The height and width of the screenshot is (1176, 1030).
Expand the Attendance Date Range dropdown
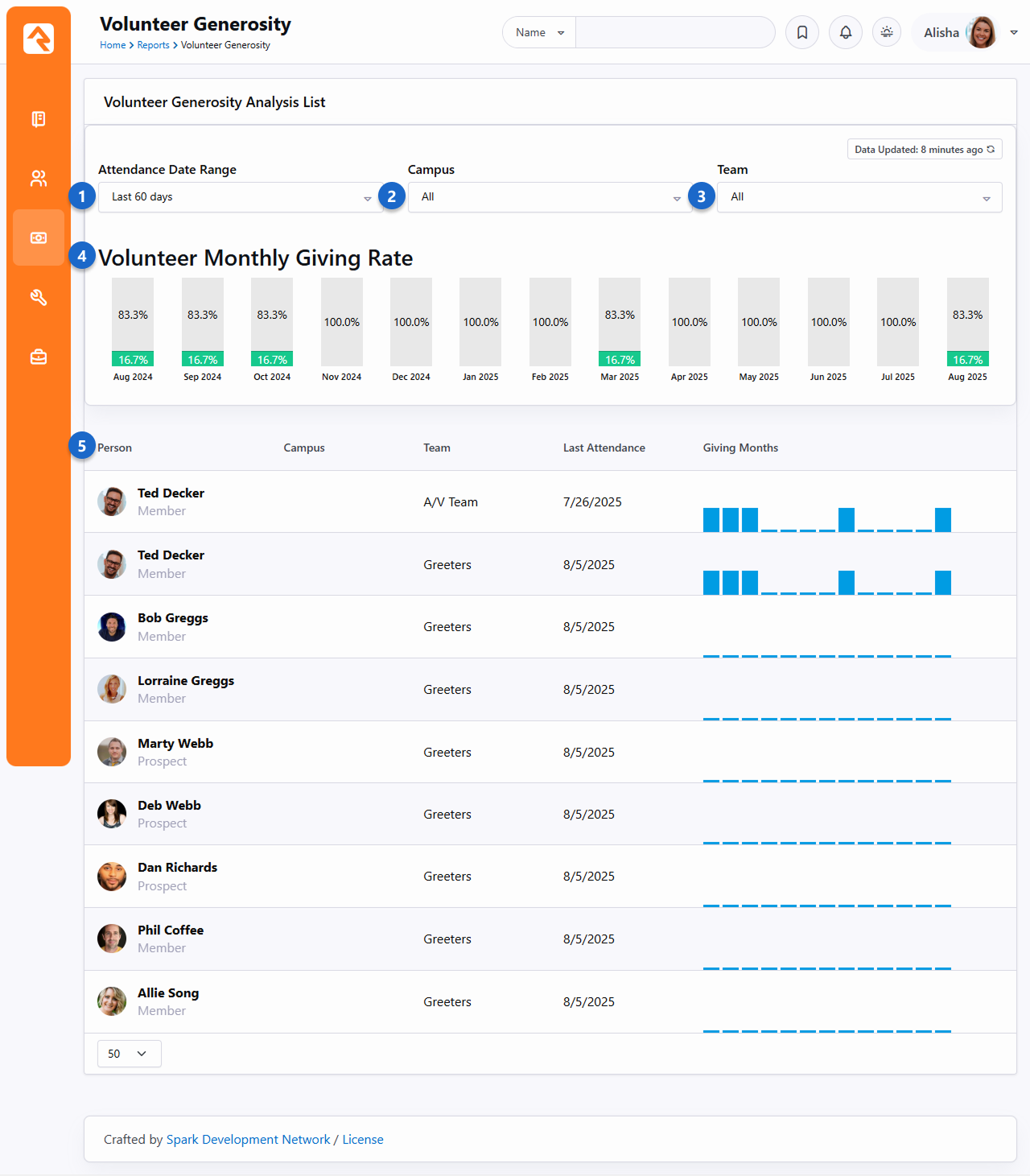(x=240, y=197)
